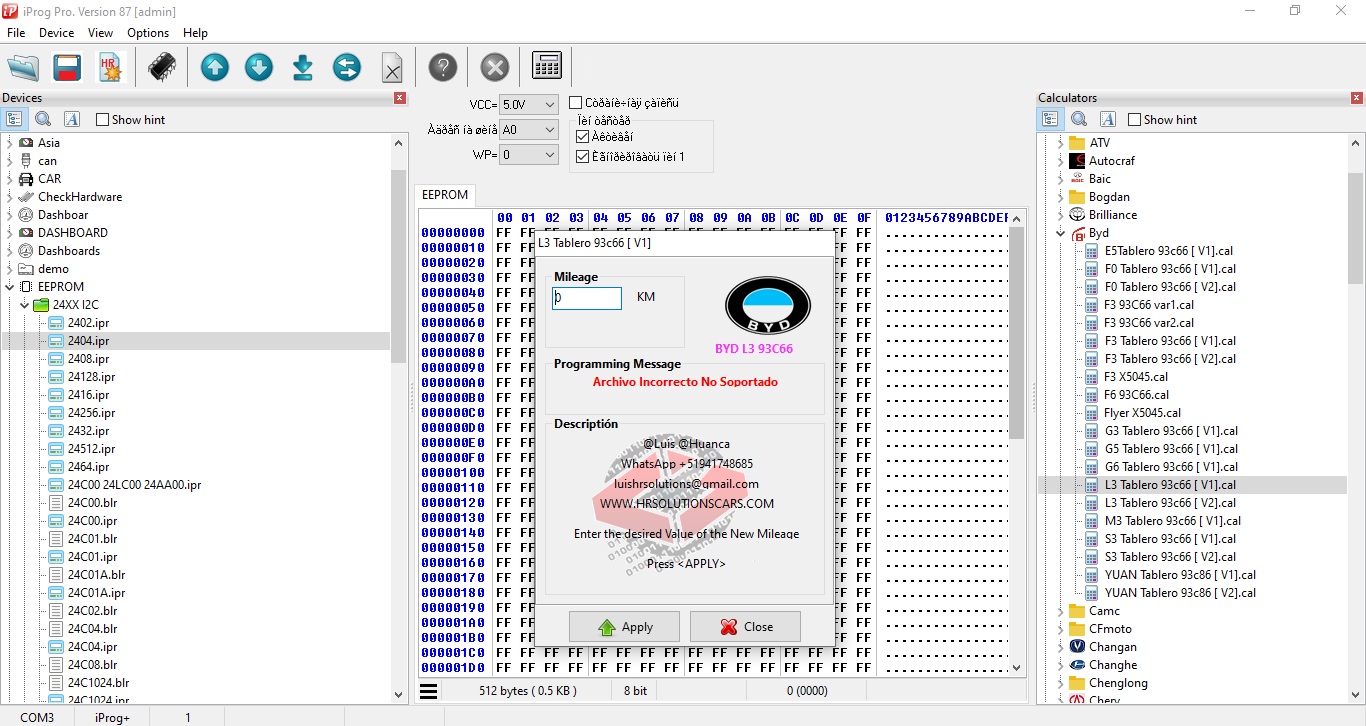Screen dimensions: 1366x726
Task: Open the A0 address dropdown
Action: click(529, 130)
